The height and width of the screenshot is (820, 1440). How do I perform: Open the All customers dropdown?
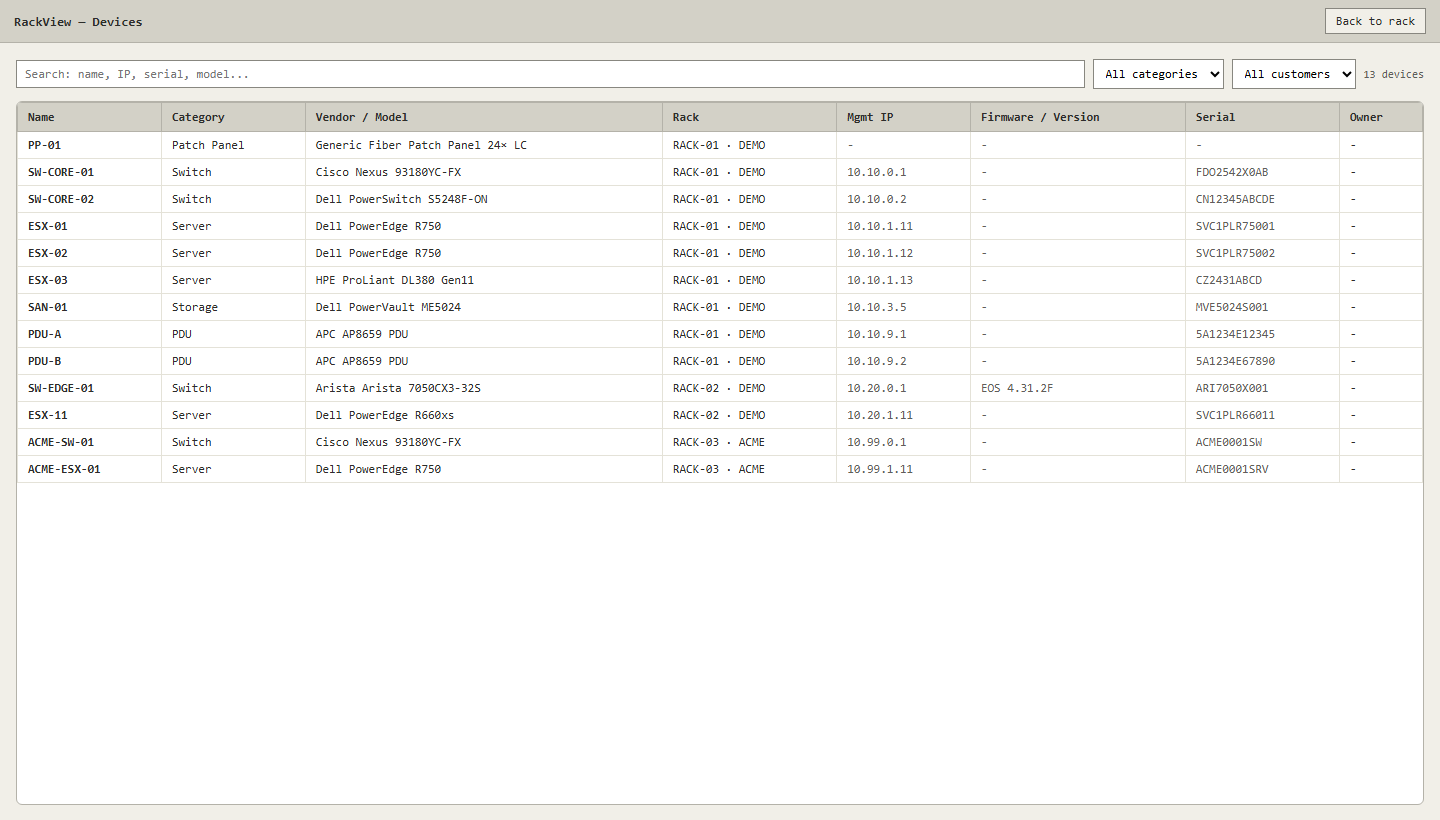[x=1294, y=74]
